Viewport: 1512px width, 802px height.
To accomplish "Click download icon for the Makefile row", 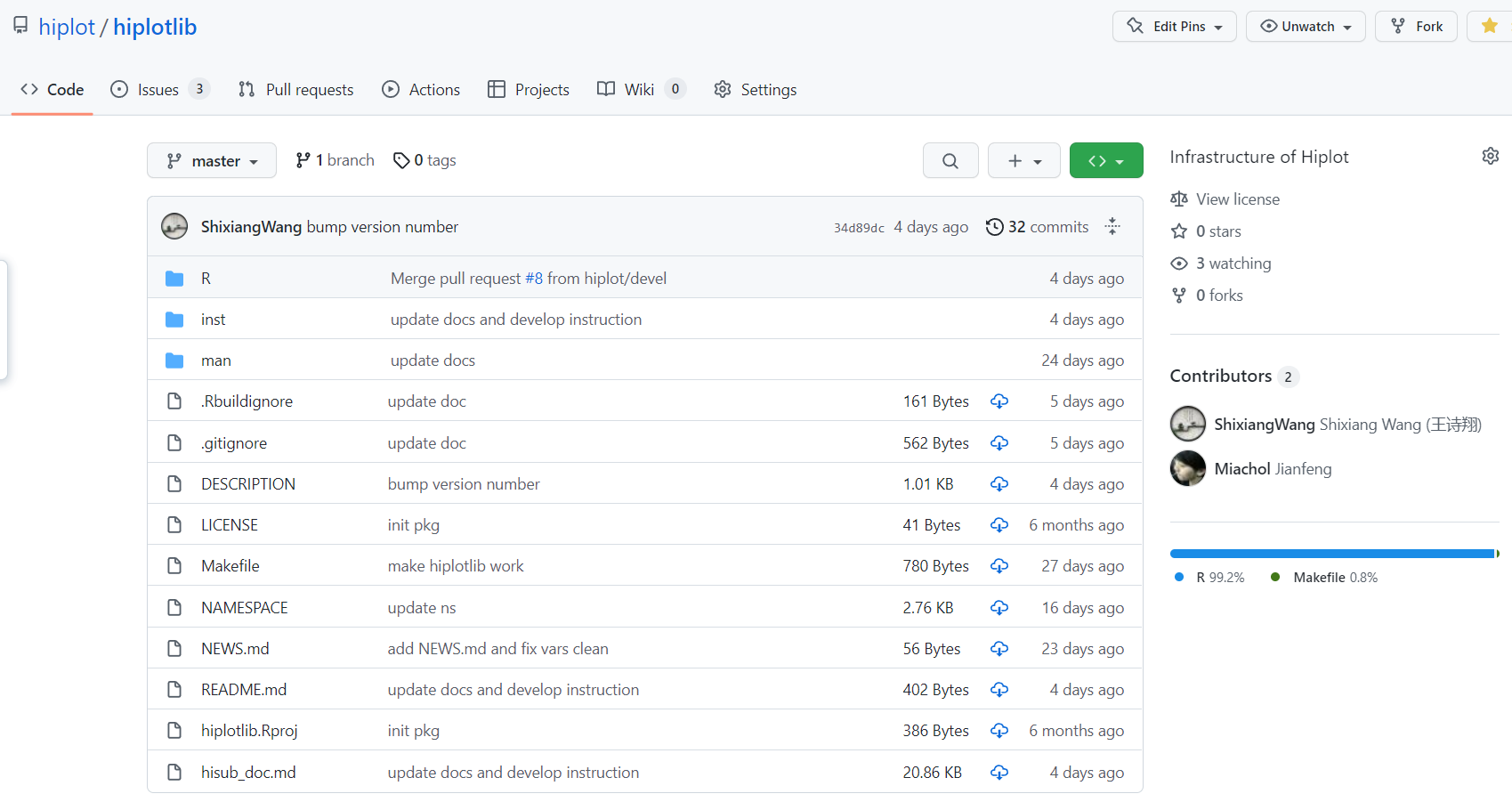I will [x=999, y=566].
